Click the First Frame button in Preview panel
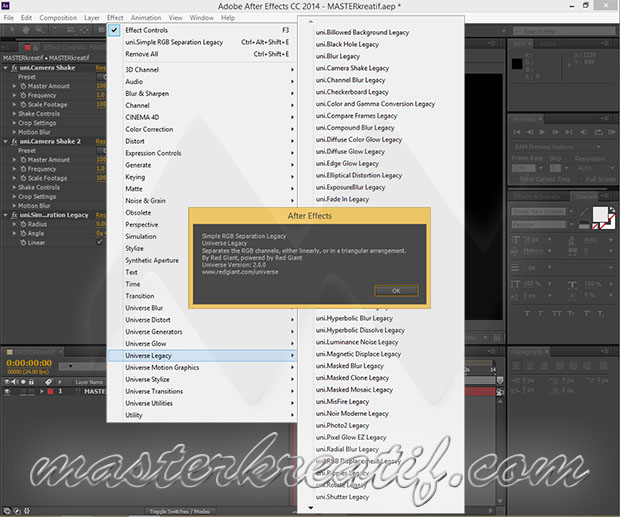Image resolution: width=620 pixels, height=517 pixels. [x=518, y=132]
